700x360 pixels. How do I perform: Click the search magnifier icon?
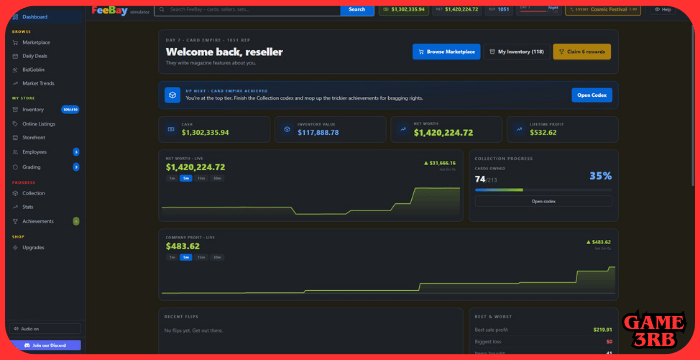tap(162, 9)
